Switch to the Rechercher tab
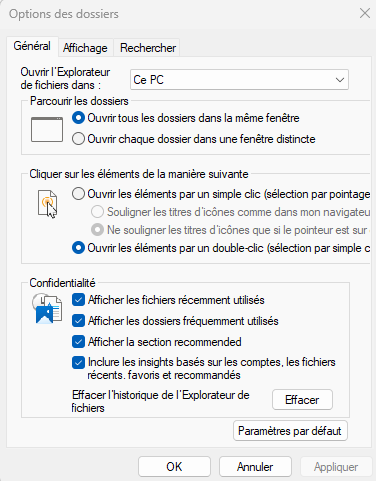 148,48
